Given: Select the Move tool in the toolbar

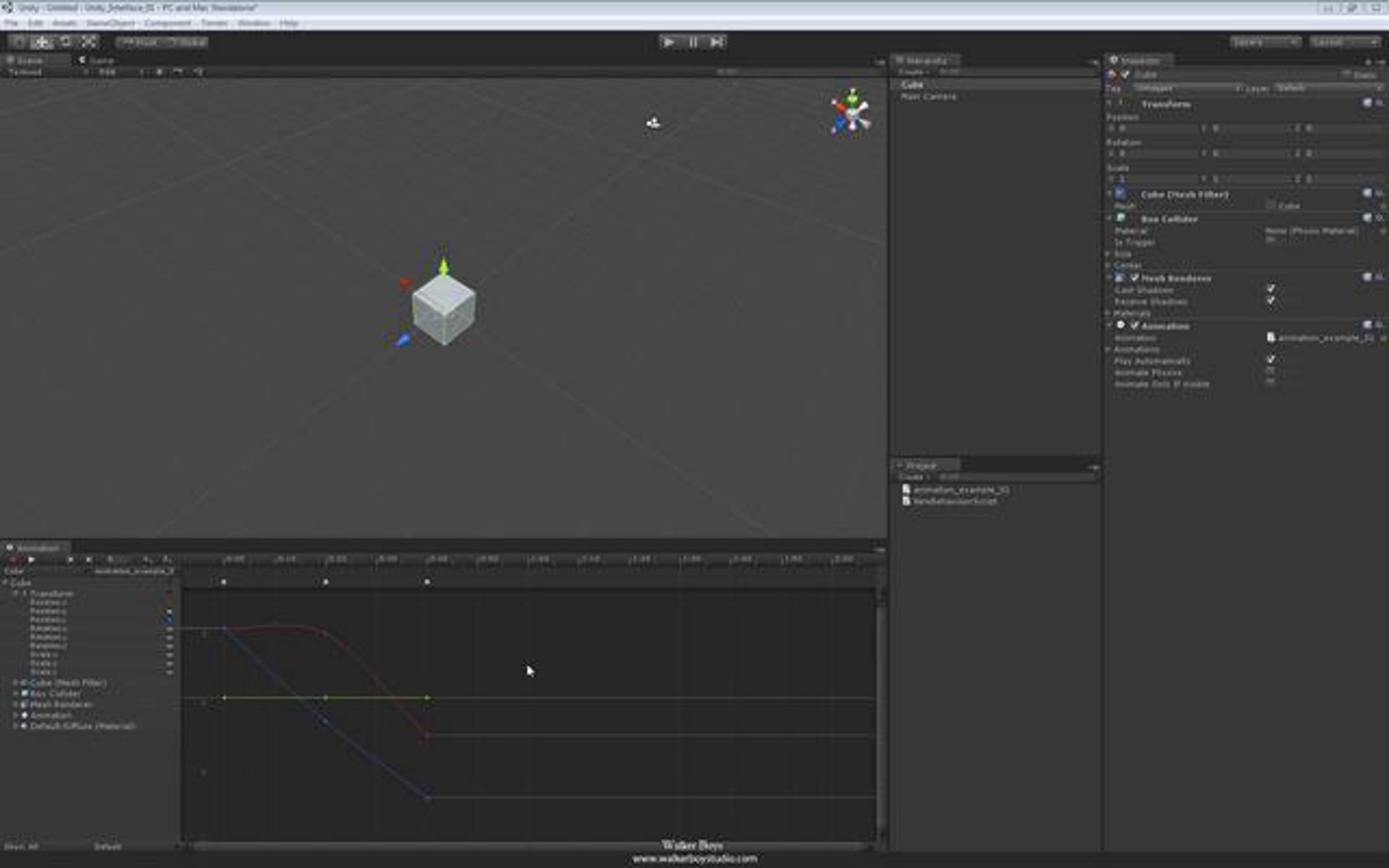Looking at the screenshot, I should pos(42,42).
